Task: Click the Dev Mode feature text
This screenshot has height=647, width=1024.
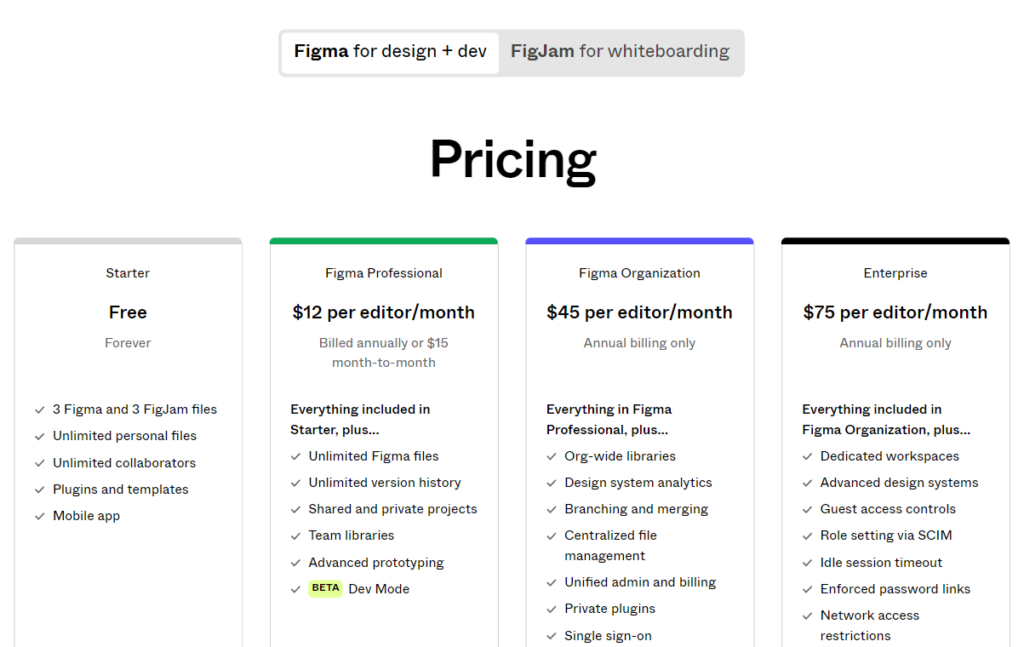Action: tap(379, 589)
